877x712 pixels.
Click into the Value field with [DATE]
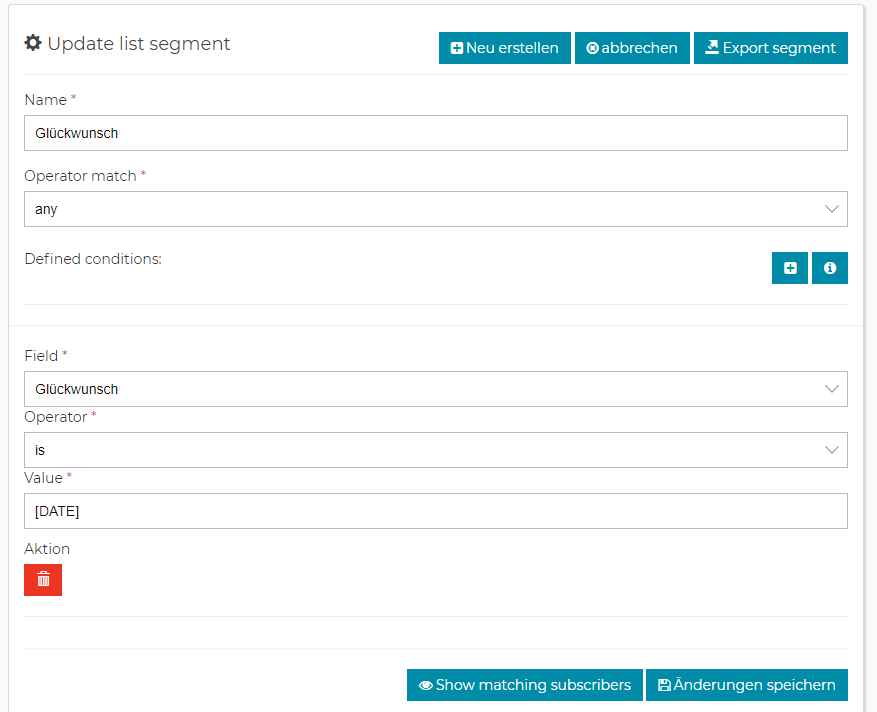tap(435, 511)
